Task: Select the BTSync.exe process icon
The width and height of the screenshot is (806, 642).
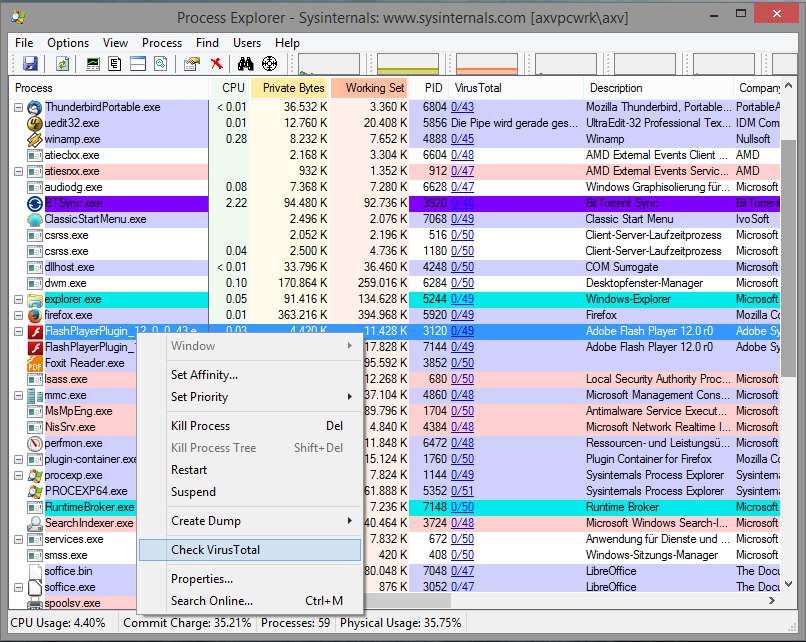Action: (x=35, y=203)
